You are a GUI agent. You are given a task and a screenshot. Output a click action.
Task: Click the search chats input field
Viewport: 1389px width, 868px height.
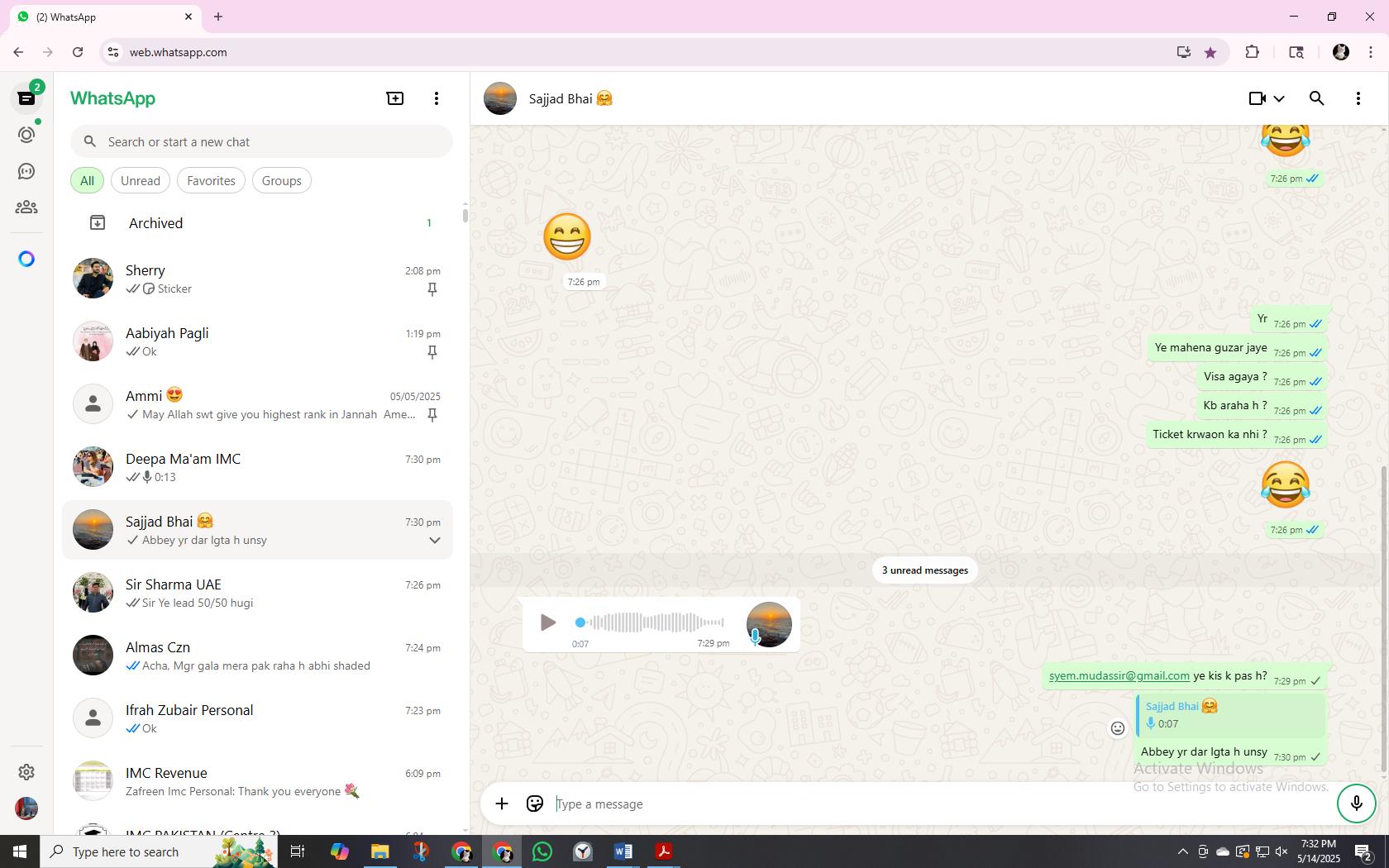261,141
